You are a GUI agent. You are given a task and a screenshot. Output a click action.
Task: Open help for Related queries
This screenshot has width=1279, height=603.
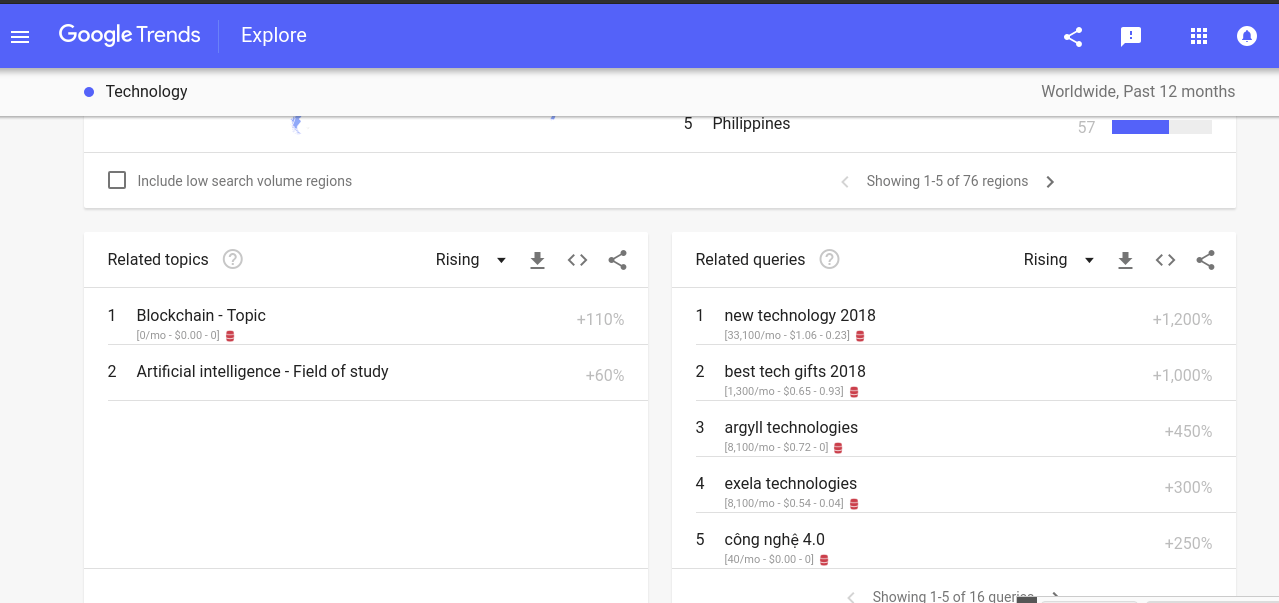point(829,260)
